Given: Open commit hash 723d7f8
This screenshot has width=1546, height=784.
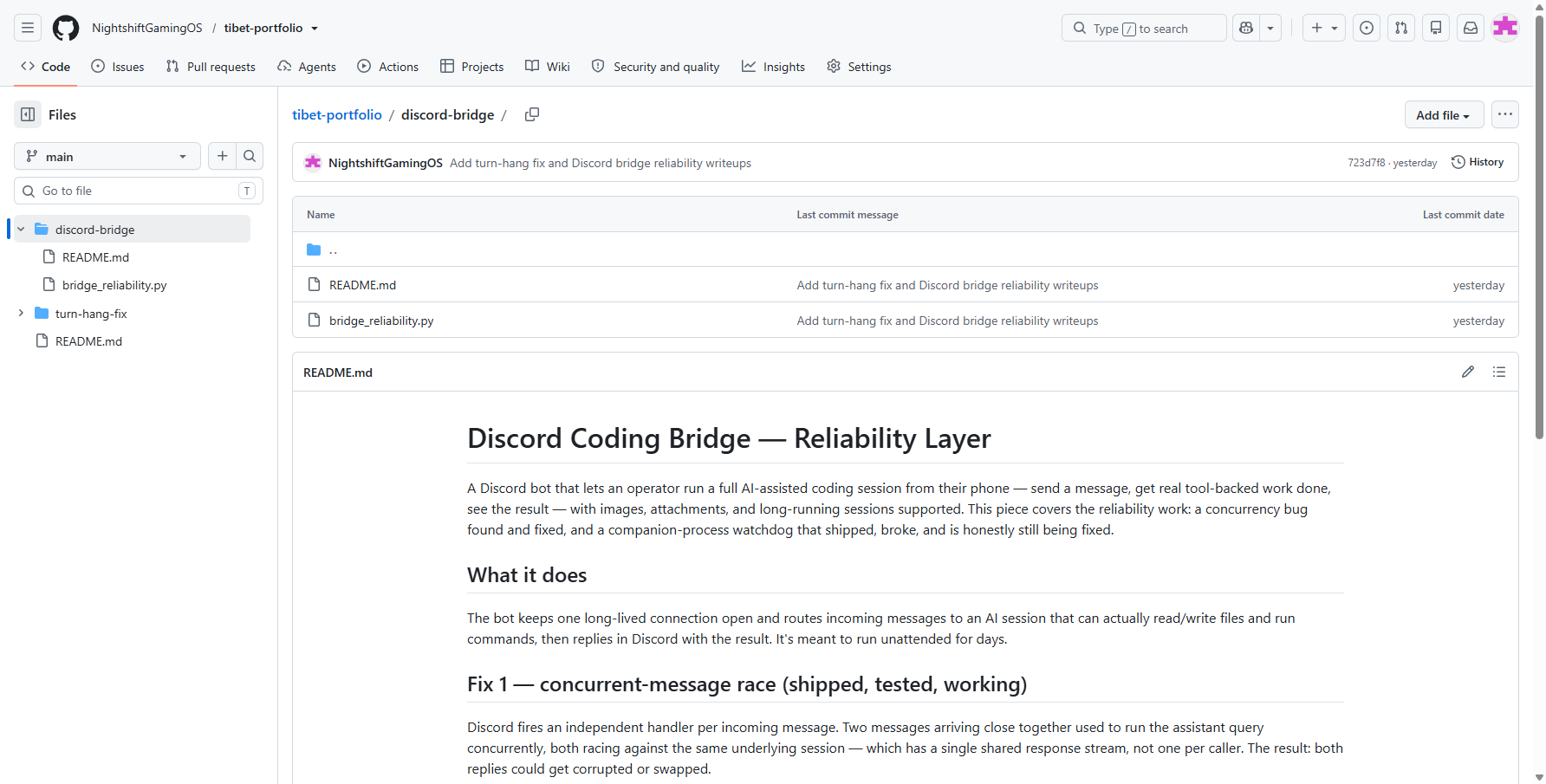Looking at the screenshot, I should (x=1367, y=163).
